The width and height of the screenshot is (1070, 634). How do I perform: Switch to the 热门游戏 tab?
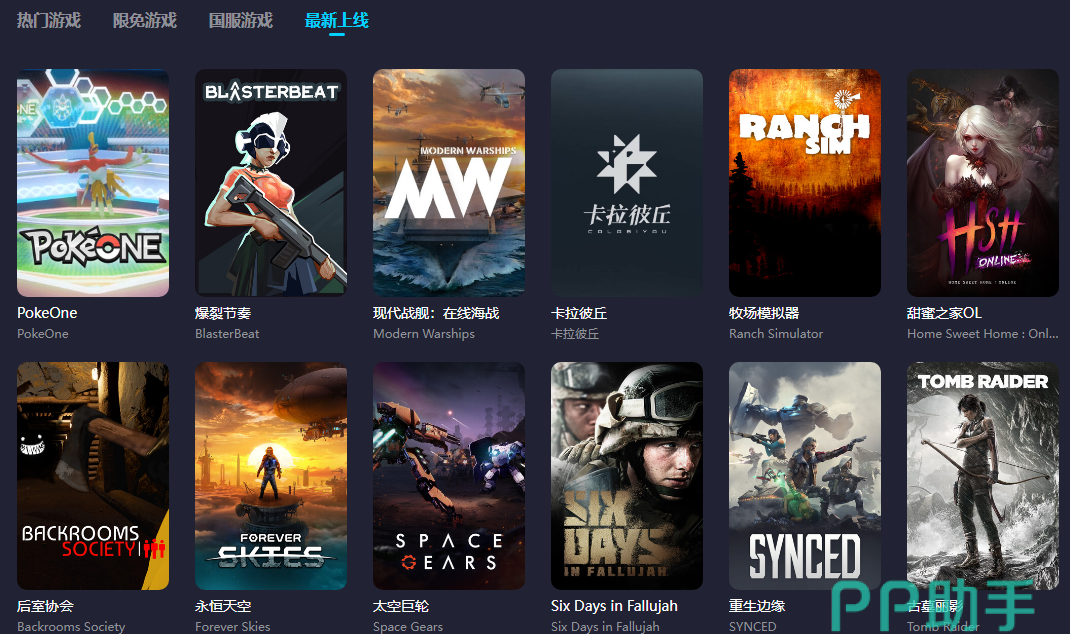(x=49, y=20)
